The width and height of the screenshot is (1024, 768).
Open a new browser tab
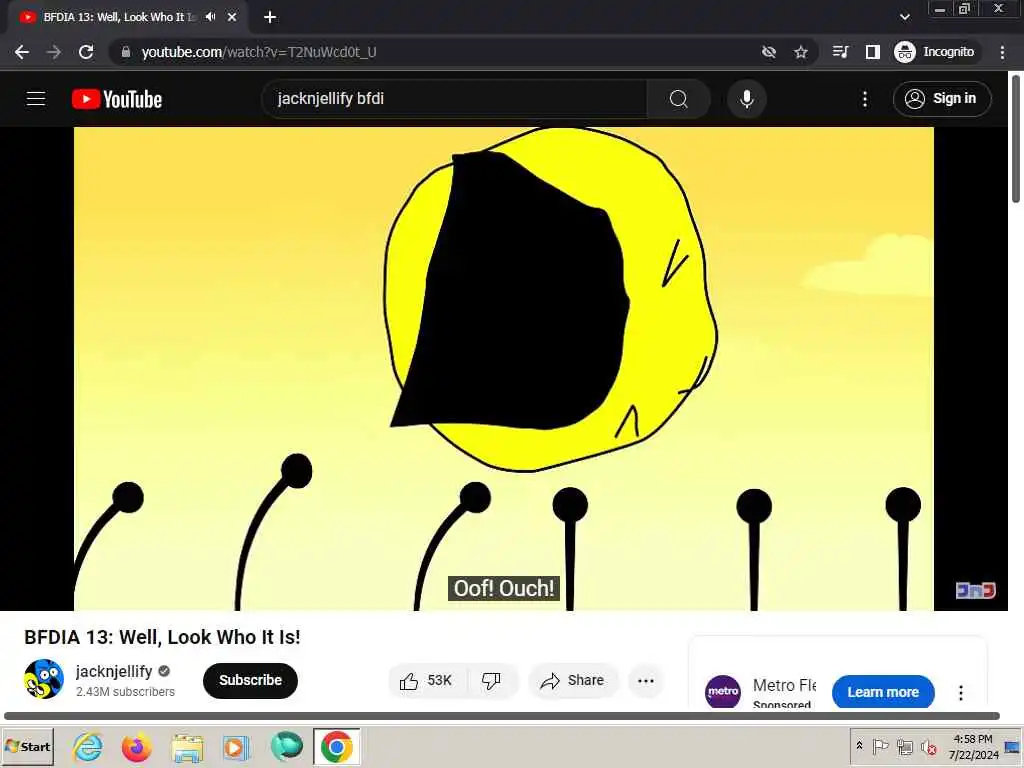click(x=270, y=17)
